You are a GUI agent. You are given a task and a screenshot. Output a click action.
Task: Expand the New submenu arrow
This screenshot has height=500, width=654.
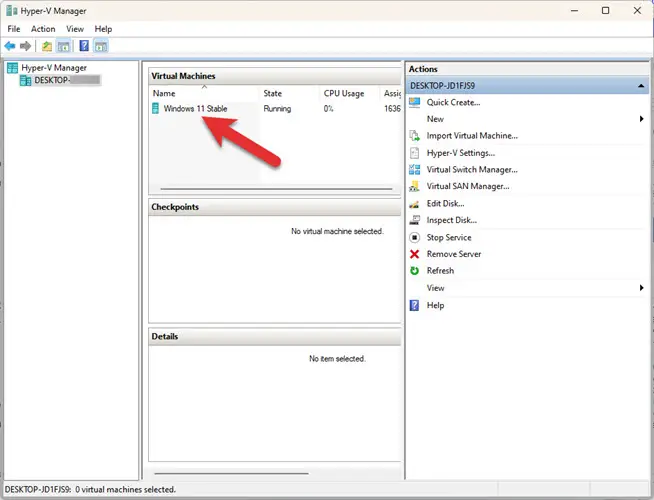(x=641, y=119)
